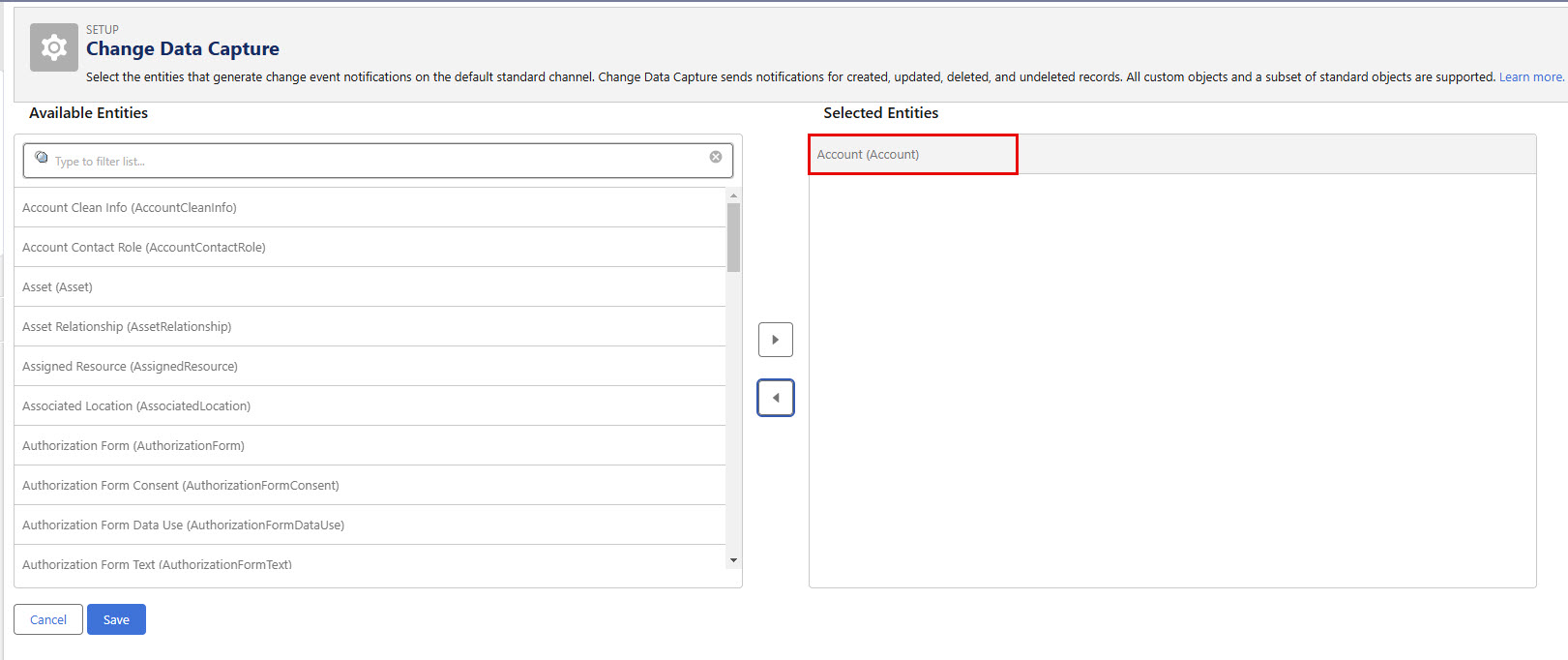Image resolution: width=1568 pixels, height=660 pixels.
Task: Select Account Contact Role (AccountContactRole)
Action: (370, 247)
